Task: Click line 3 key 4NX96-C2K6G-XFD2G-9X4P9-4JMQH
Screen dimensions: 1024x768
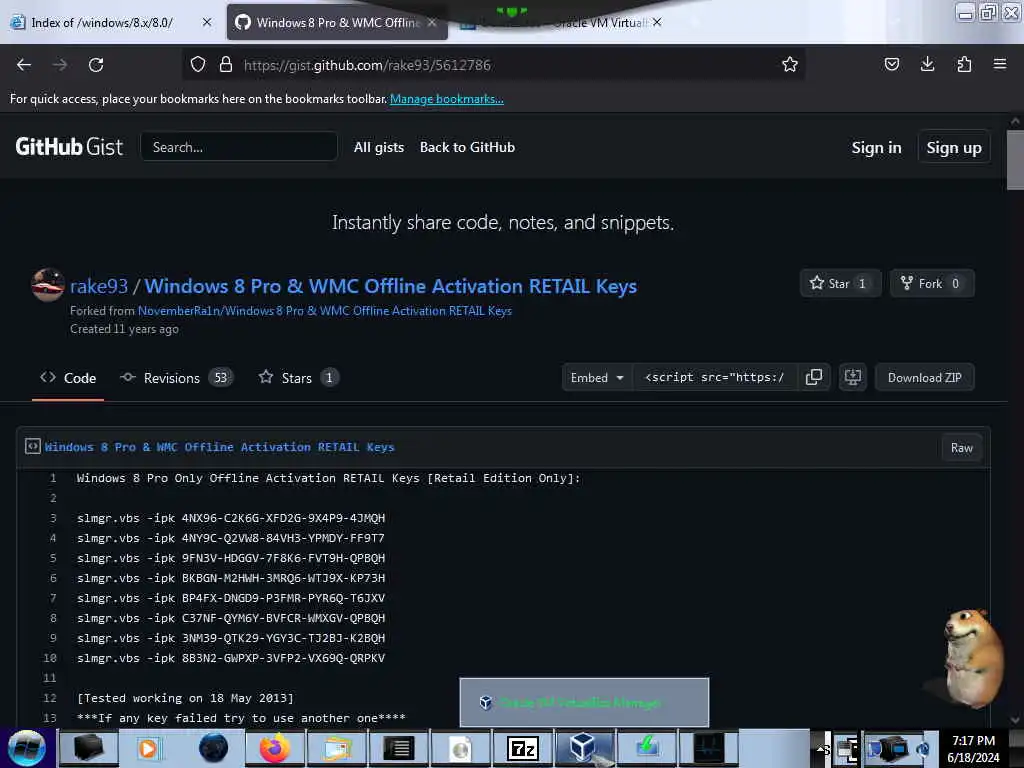Action: click(x=283, y=518)
